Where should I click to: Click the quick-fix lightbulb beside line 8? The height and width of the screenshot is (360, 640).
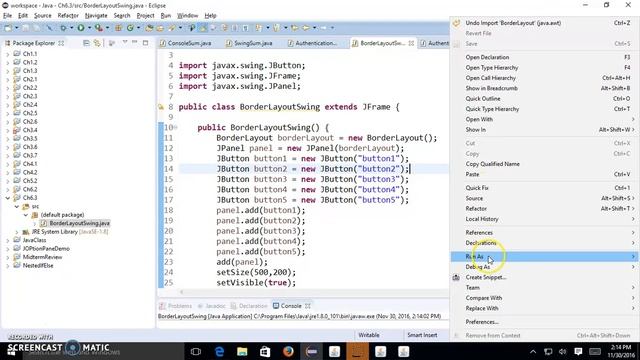pos(161,107)
